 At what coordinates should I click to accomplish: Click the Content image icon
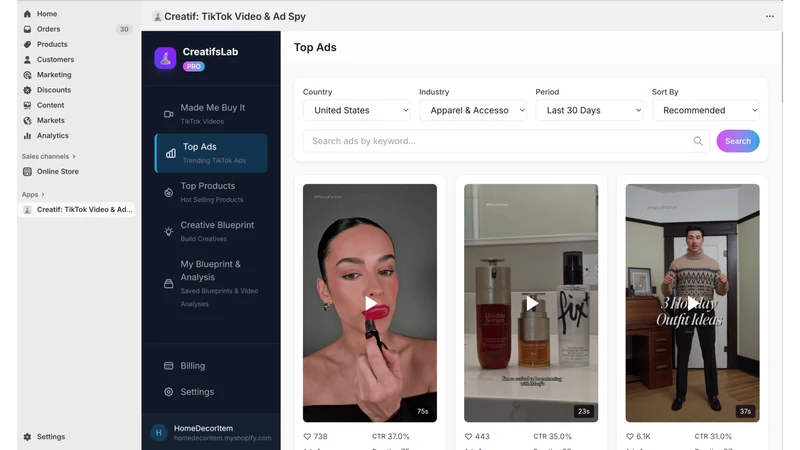(x=27, y=105)
